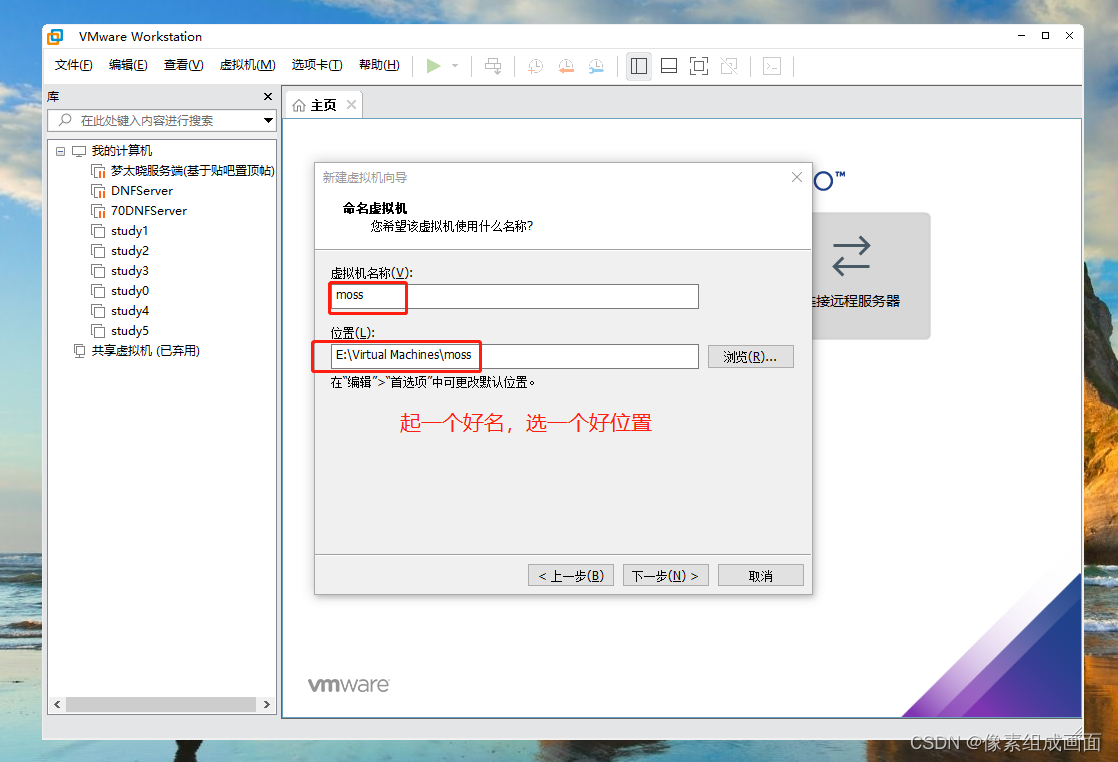Select study0 in the library

tap(130, 291)
